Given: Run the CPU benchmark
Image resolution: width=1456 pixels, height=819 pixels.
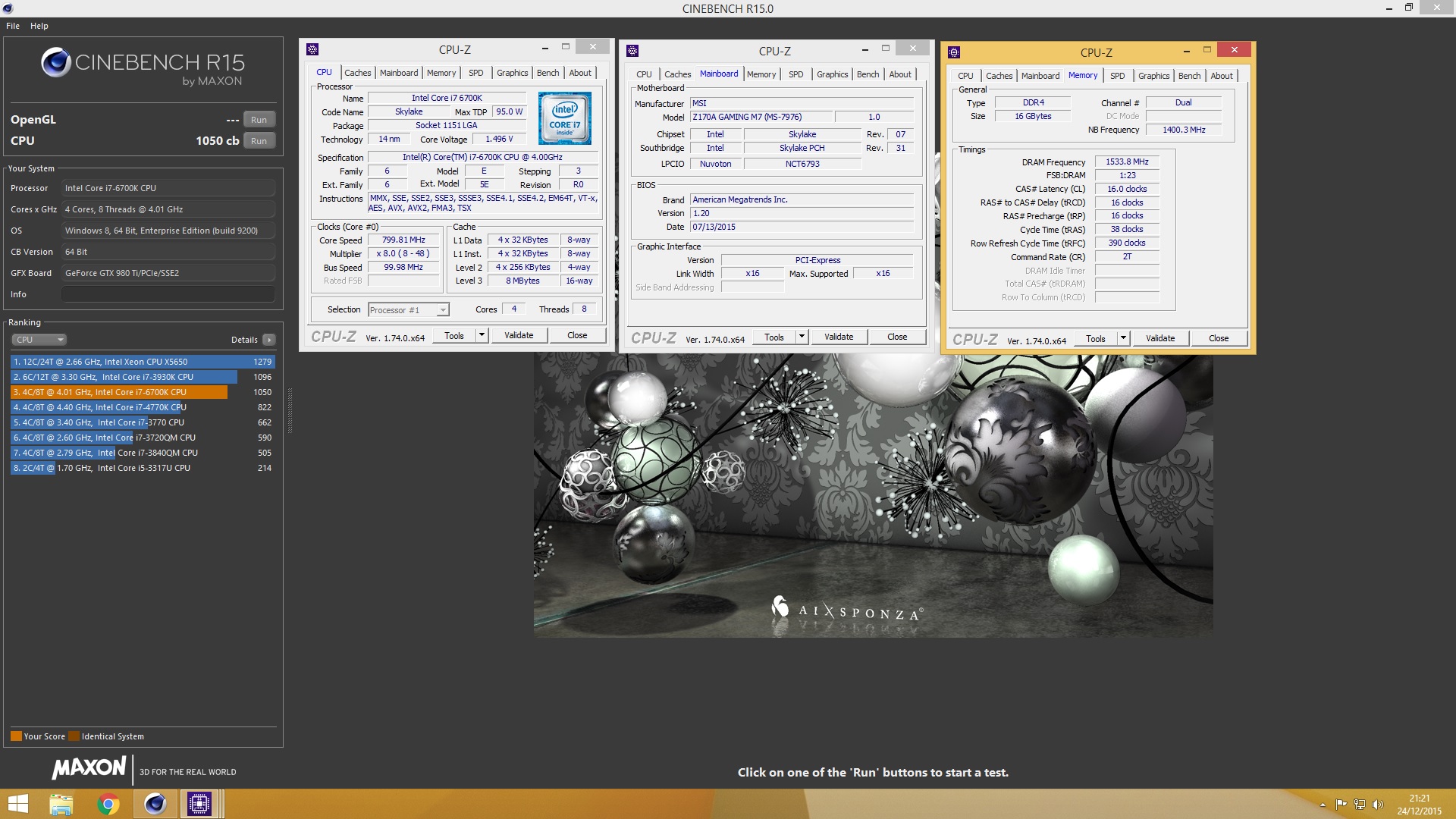Looking at the screenshot, I should (259, 141).
